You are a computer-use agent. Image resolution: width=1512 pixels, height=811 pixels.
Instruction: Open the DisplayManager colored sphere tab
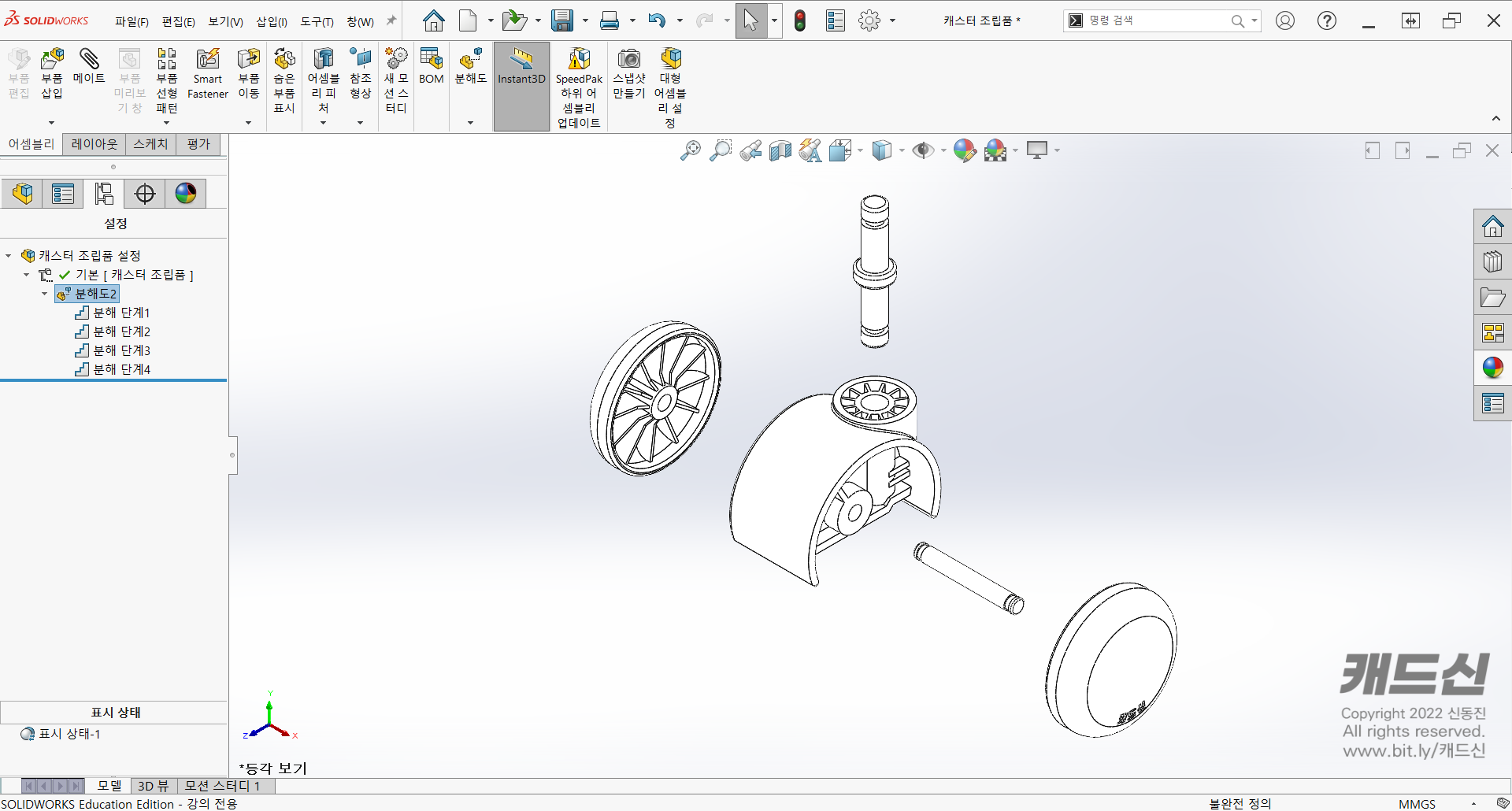186,193
